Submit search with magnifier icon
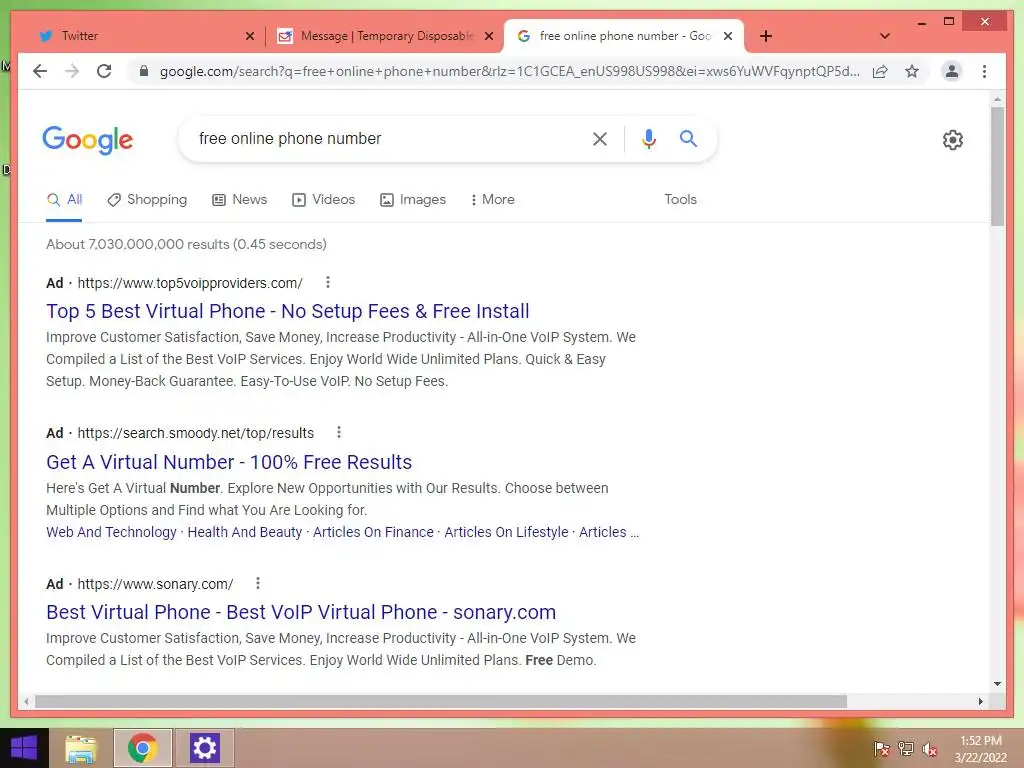1024x768 pixels. [x=688, y=138]
